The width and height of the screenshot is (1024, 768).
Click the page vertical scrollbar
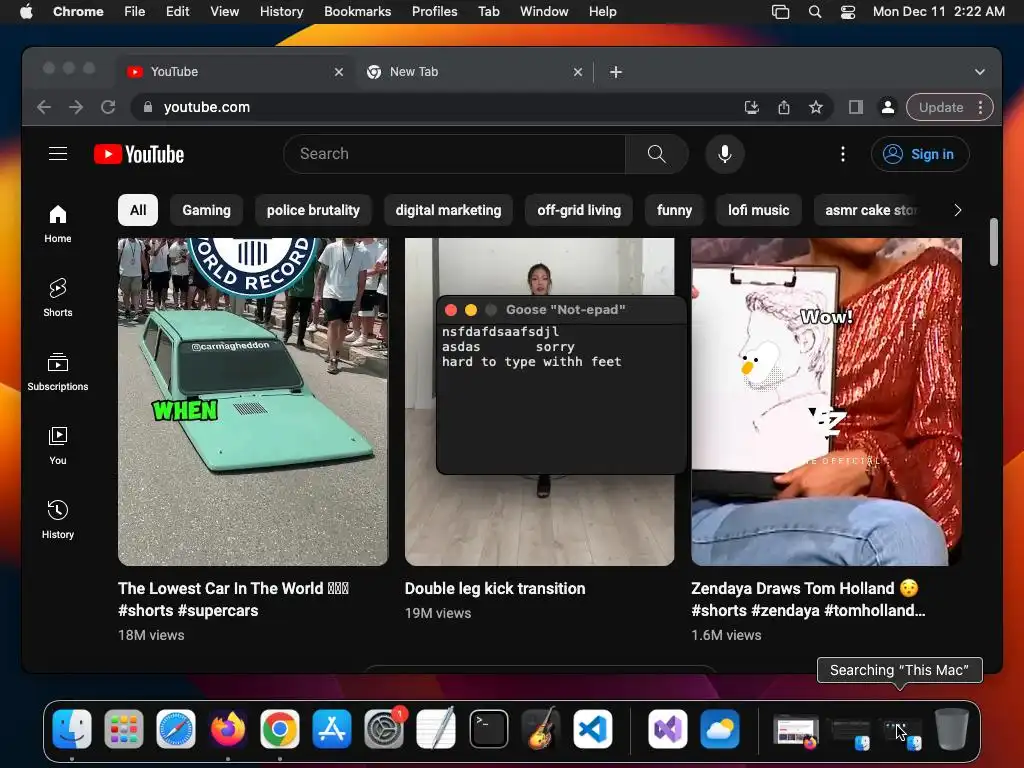[993, 242]
